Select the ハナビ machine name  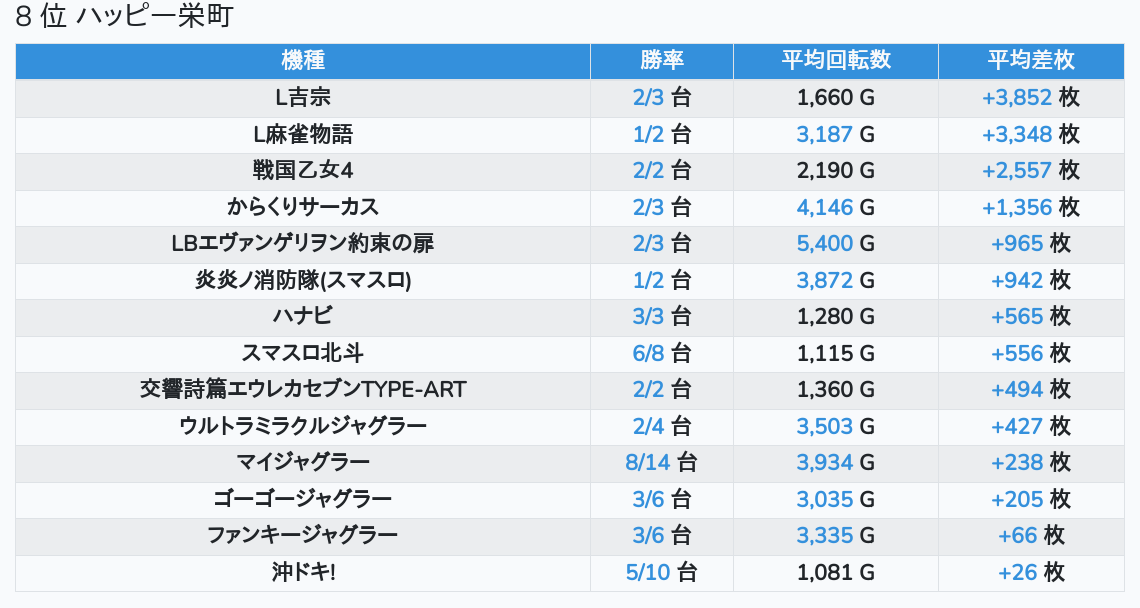tap(302, 316)
